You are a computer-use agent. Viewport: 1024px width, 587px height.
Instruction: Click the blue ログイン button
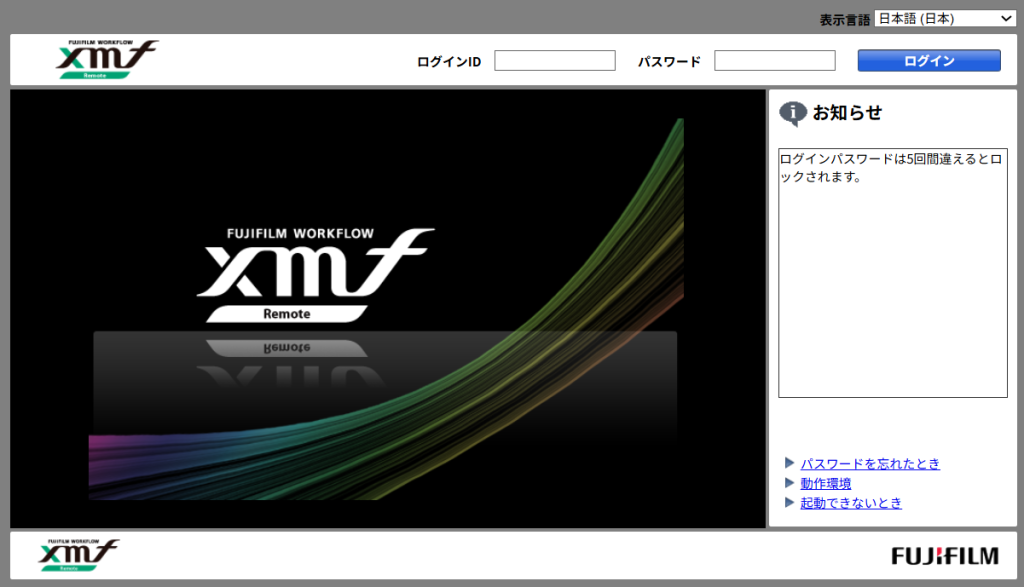pyautogui.click(x=929, y=61)
